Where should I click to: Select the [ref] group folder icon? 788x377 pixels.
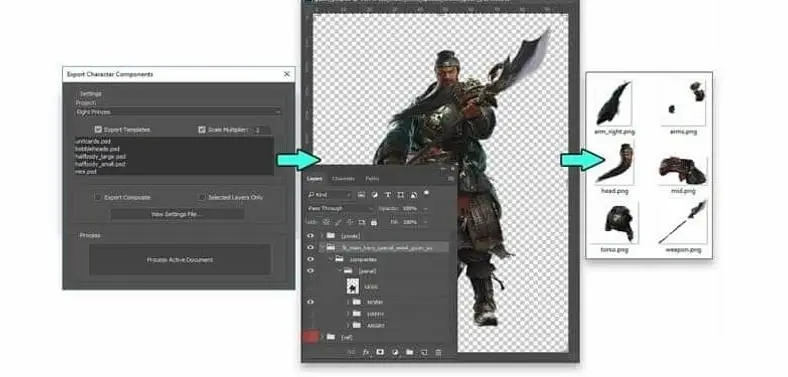(331, 337)
